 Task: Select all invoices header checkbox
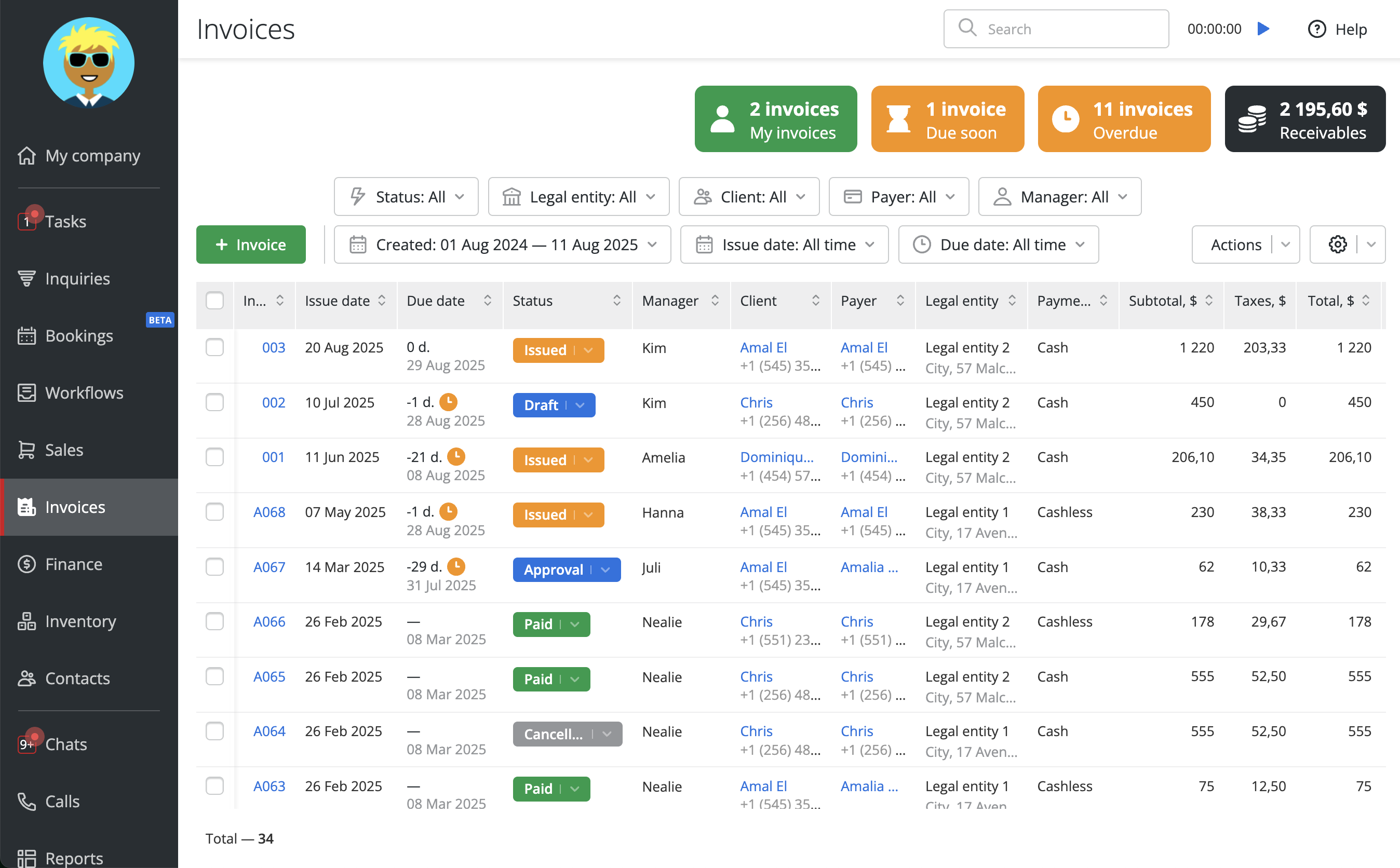(215, 301)
